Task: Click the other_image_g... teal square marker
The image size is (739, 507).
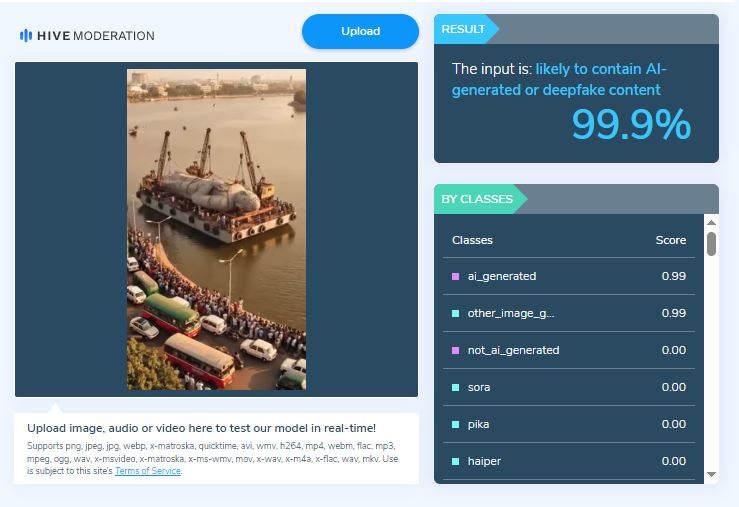Action: click(456, 313)
